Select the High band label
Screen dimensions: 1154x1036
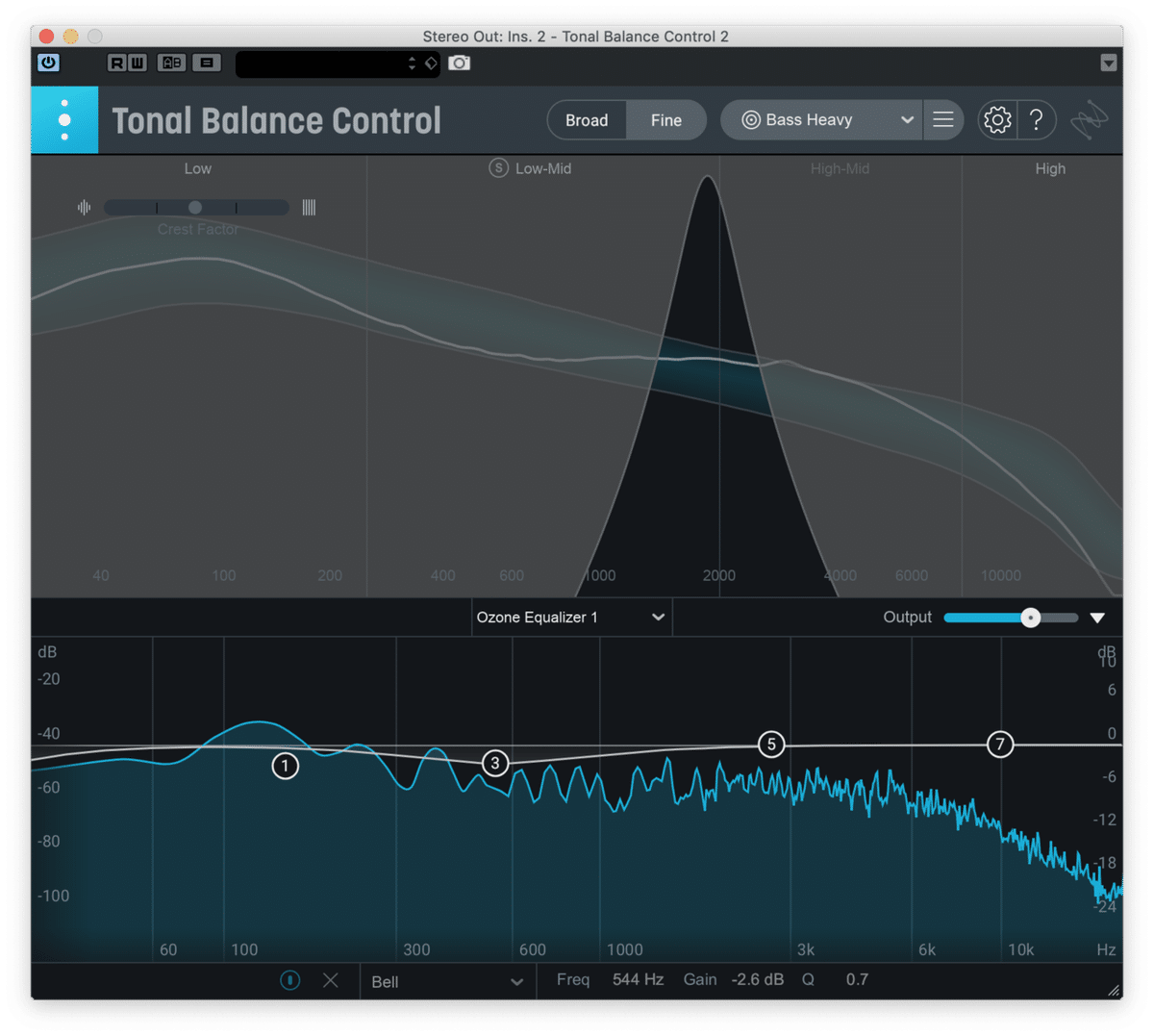click(1050, 168)
